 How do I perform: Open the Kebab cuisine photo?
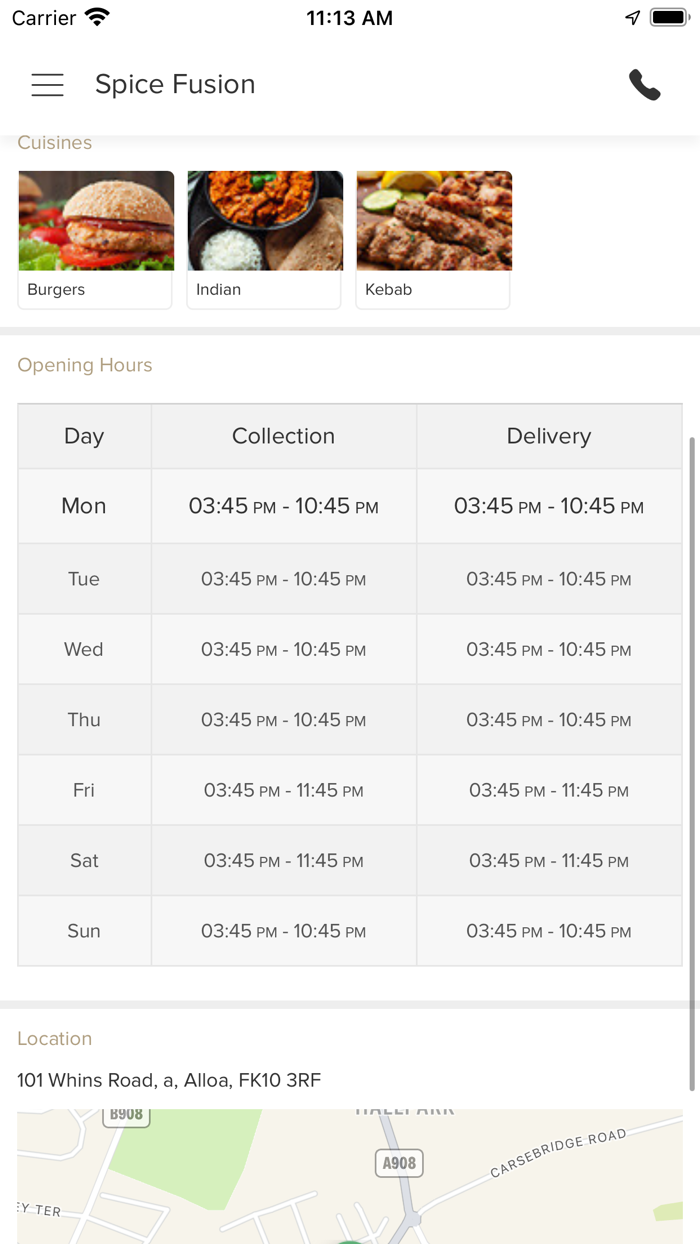[434, 221]
